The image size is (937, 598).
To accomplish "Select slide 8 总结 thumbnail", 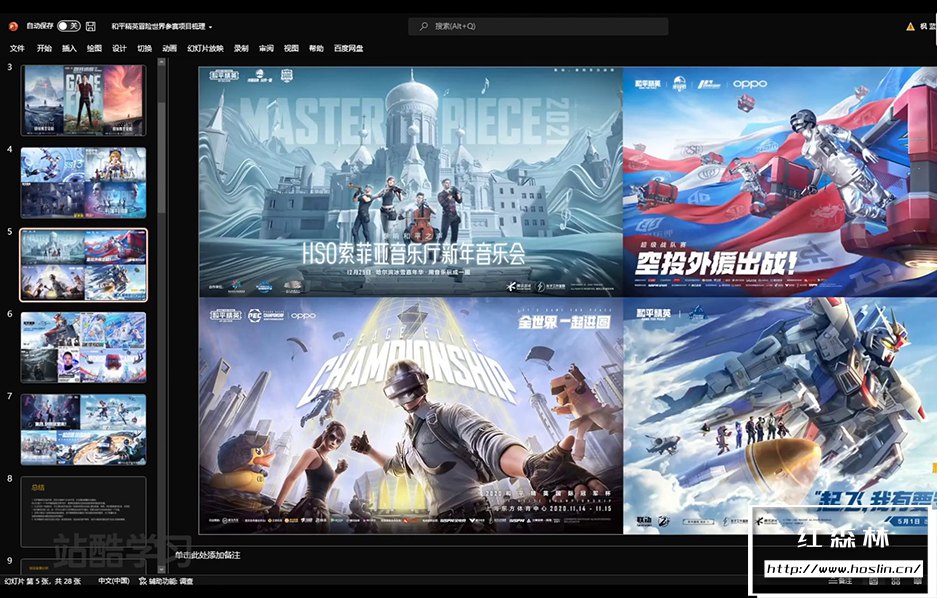I will tap(84, 511).
